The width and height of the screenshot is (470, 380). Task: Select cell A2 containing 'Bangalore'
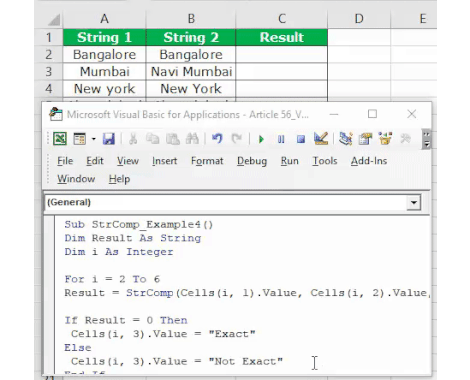[x=104, y=54]
